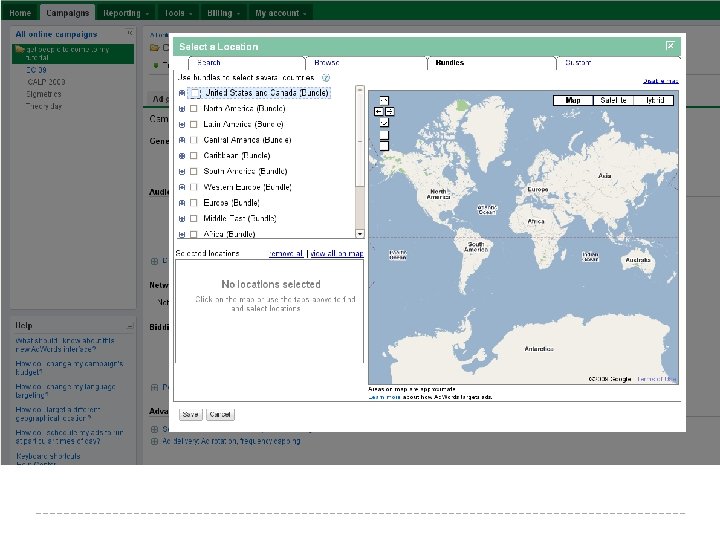
Task: Expand the United States and Canada bundle
Action: [182, 93]
